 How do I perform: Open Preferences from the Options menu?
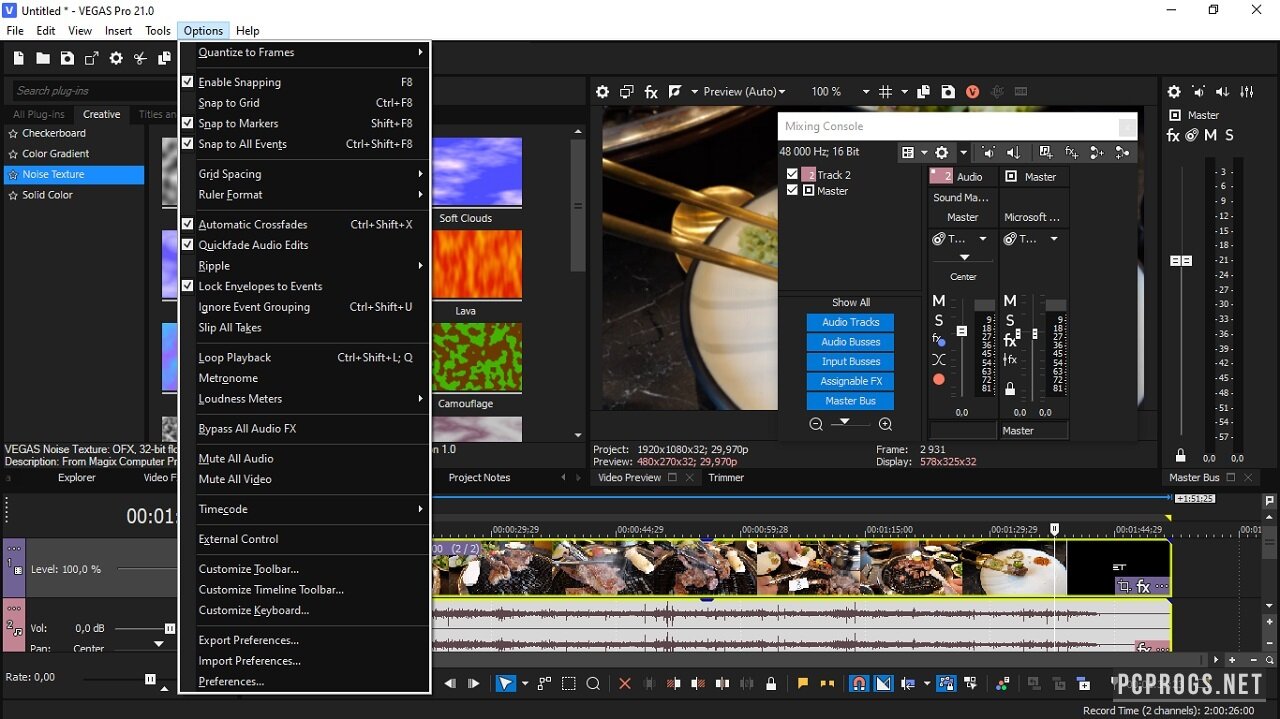pyautogui.click(x=231, y=682)
